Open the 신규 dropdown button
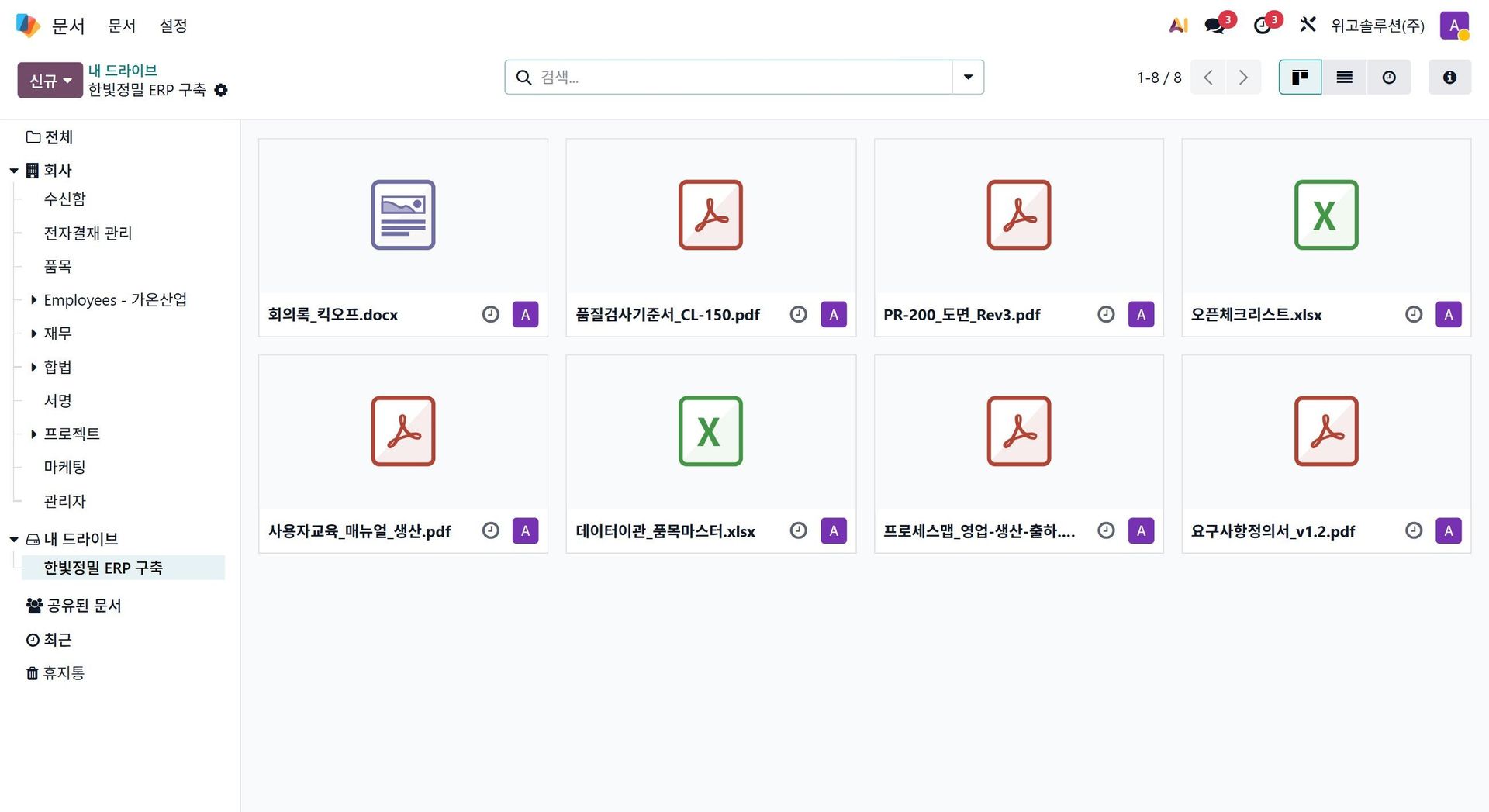The width and height of the screenshot is (1489, 812). click(50, 80)
